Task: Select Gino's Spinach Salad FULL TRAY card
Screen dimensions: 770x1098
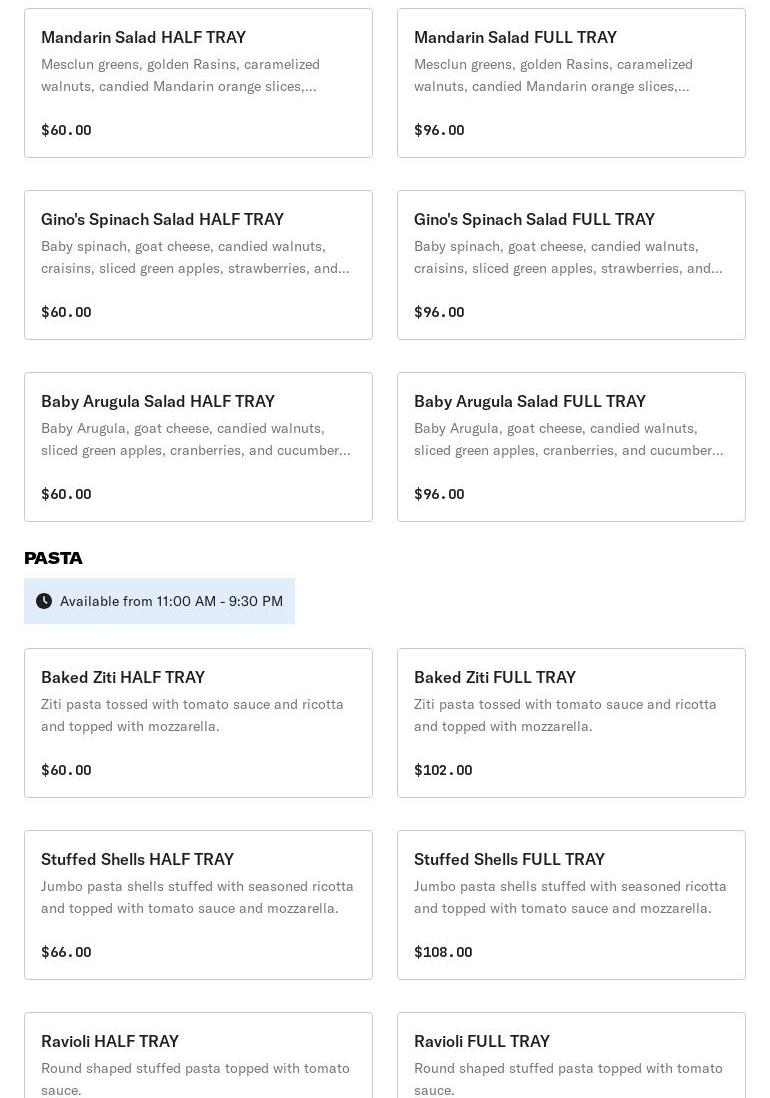Action: point(571,265)
